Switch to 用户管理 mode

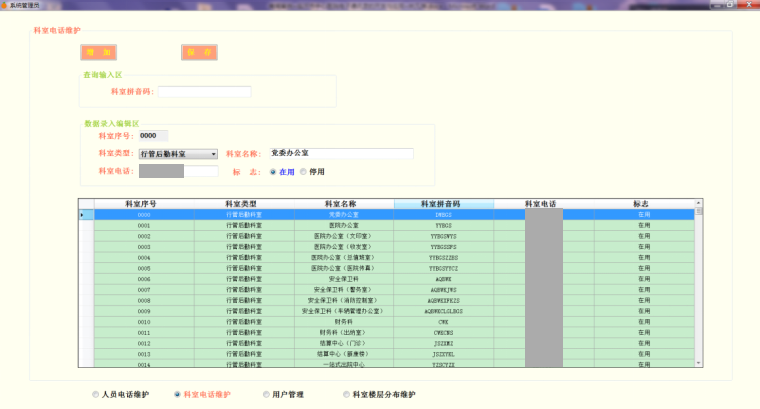[x=264, y=395]
